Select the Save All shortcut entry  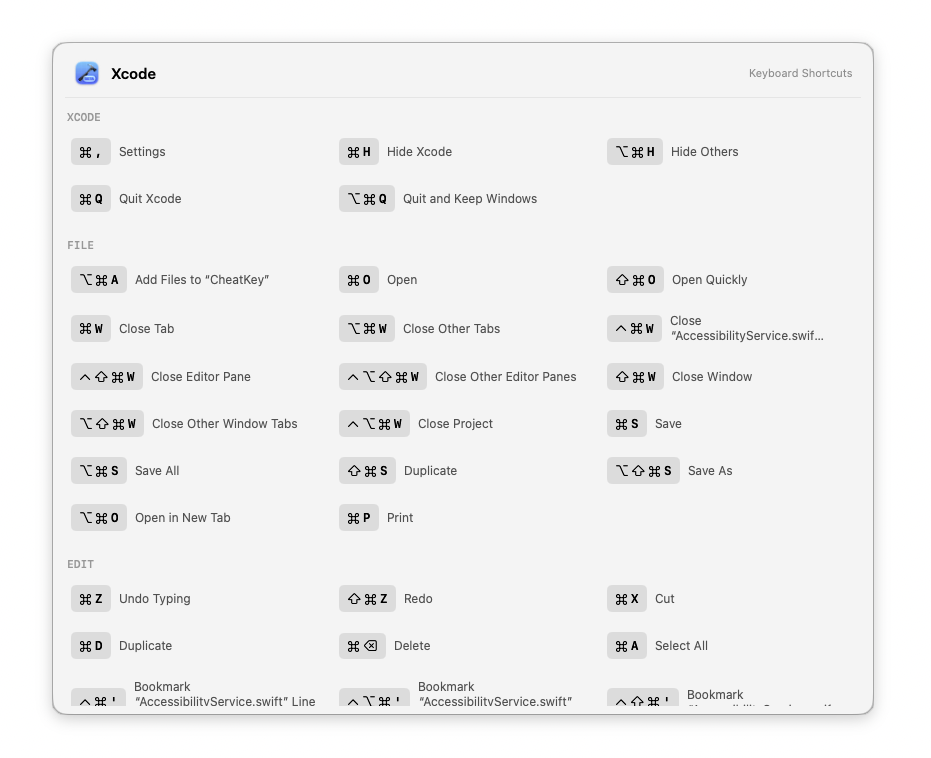point(125,471)
